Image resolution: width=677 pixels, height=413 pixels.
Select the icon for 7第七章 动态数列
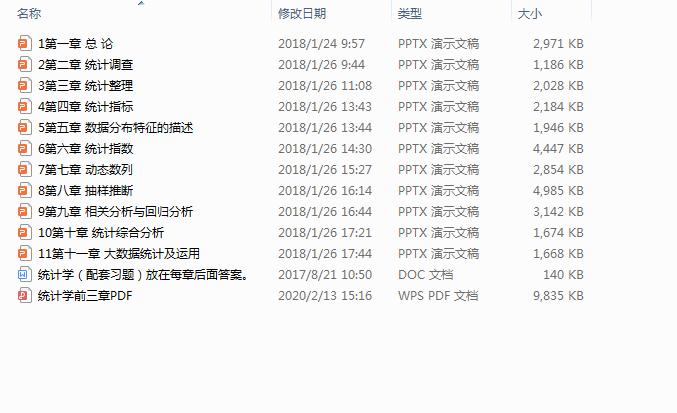[25, 170]
